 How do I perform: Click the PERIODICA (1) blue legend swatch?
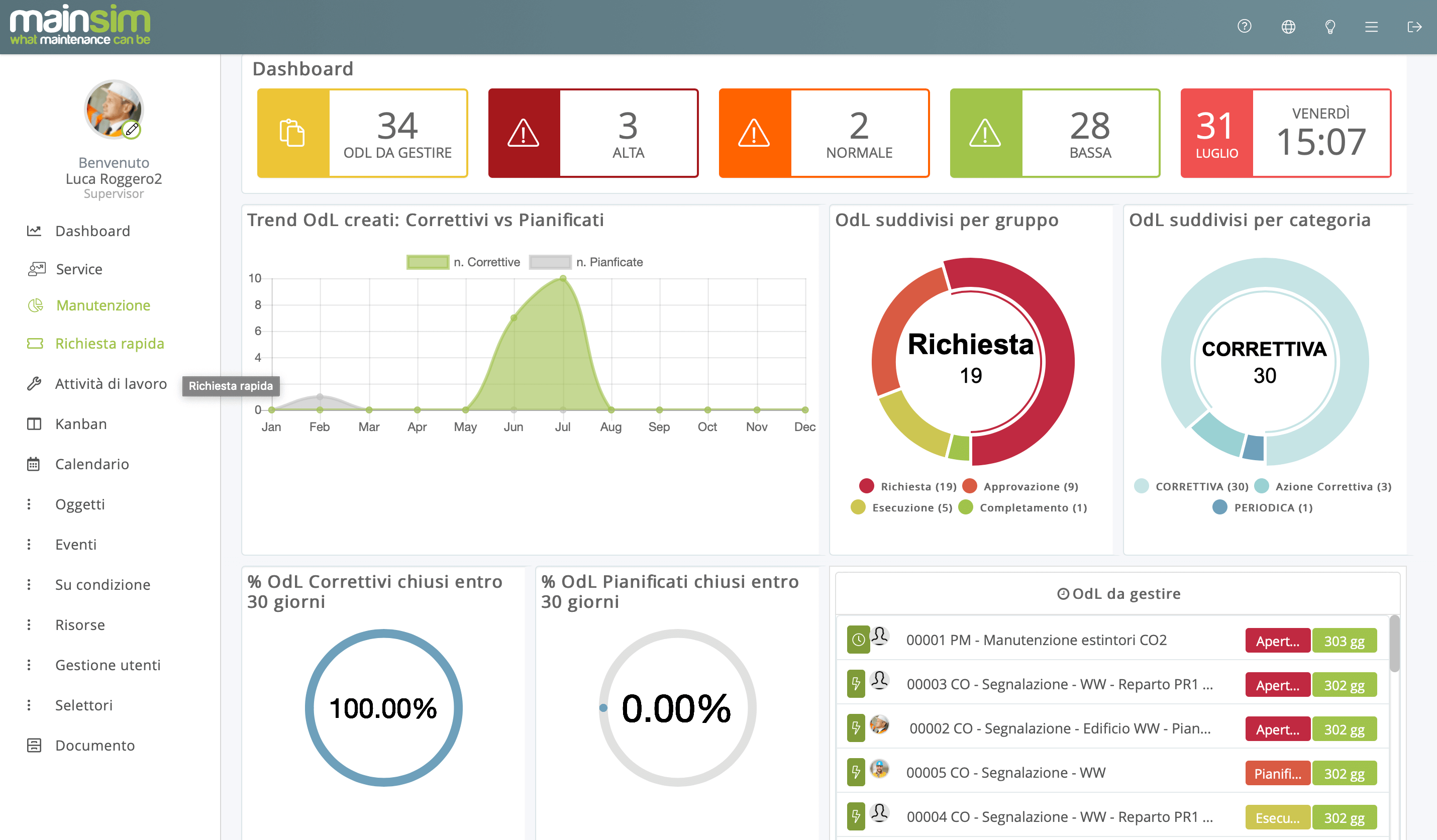coord(1220,507)
